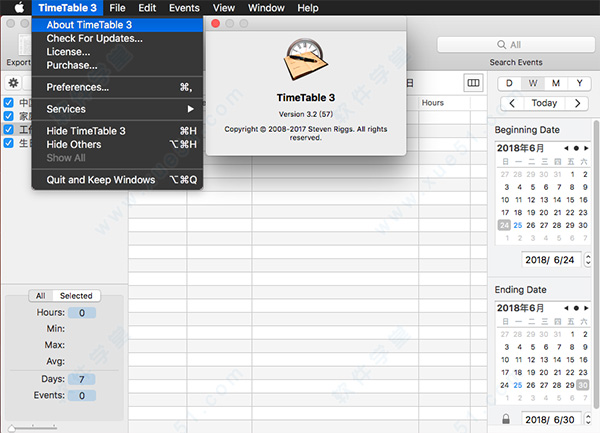
Task: Click the Search Events field
Action: (516, 45)
